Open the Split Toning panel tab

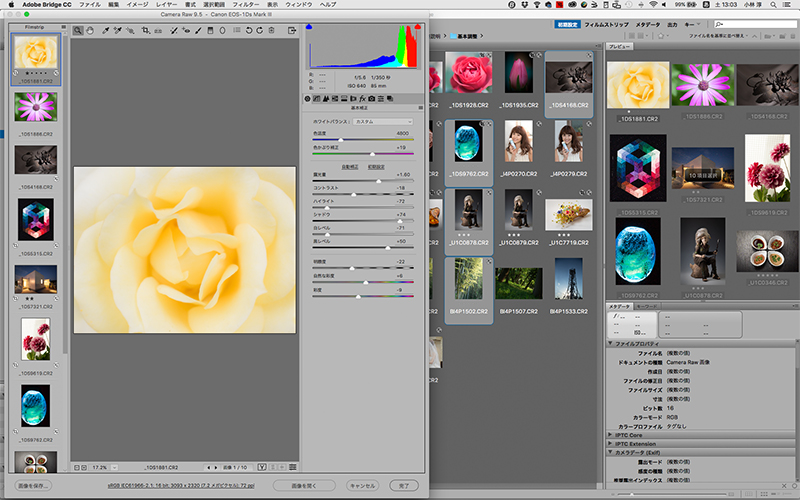(x=344, y=98)
